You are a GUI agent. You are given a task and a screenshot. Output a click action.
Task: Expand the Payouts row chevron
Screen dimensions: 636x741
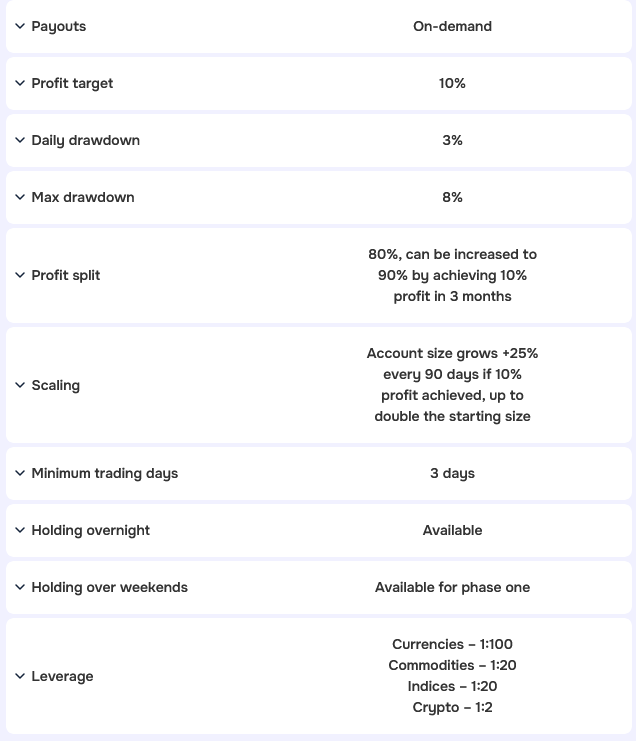(x=20, y=26)
